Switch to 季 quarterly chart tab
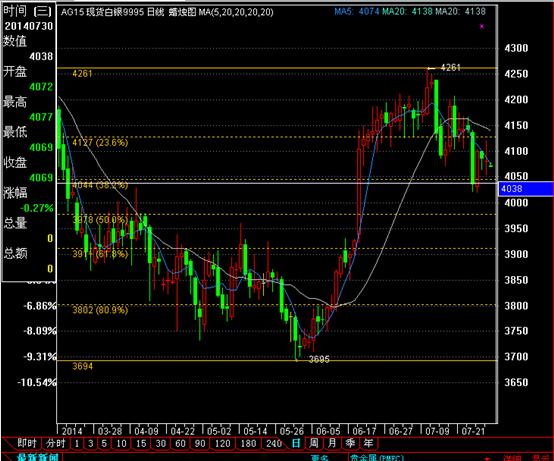 [350, 443]
